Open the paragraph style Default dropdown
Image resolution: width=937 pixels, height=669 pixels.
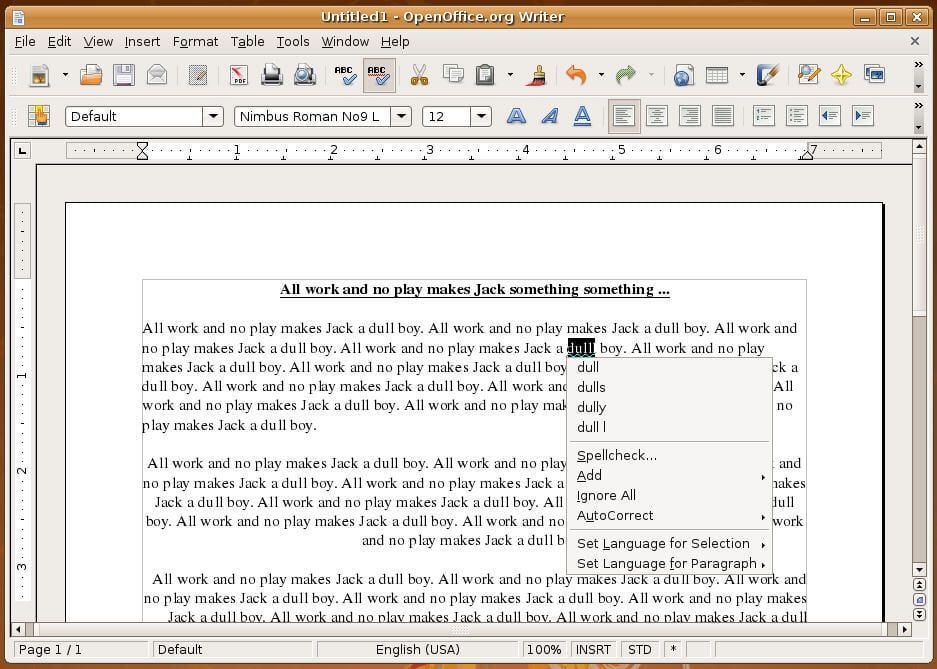212,116
